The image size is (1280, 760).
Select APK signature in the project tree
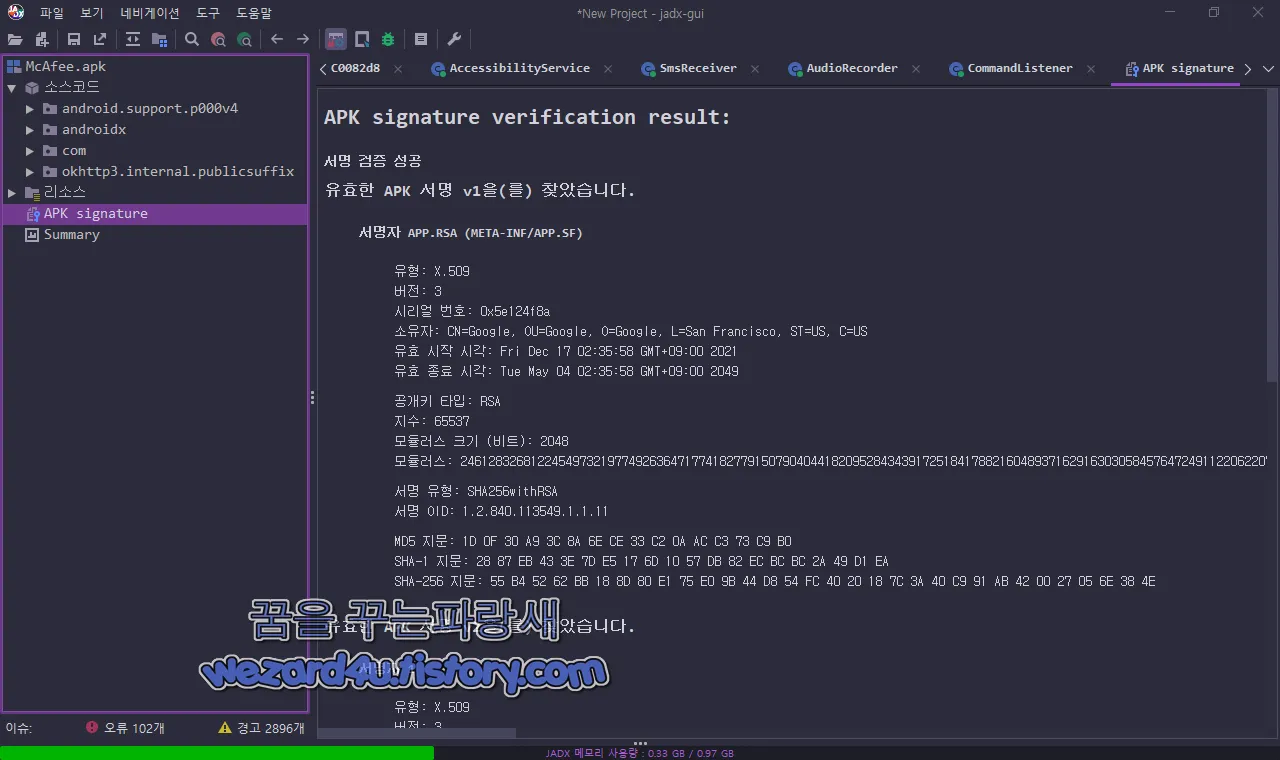pyautogui.click(x=155, y=213)
